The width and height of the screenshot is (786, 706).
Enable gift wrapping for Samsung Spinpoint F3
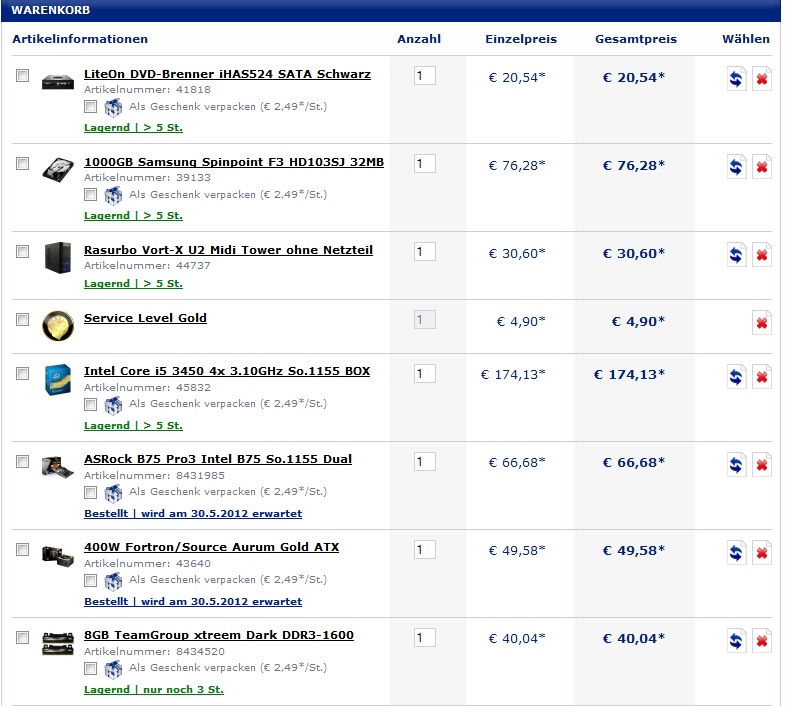coord(91,195)
